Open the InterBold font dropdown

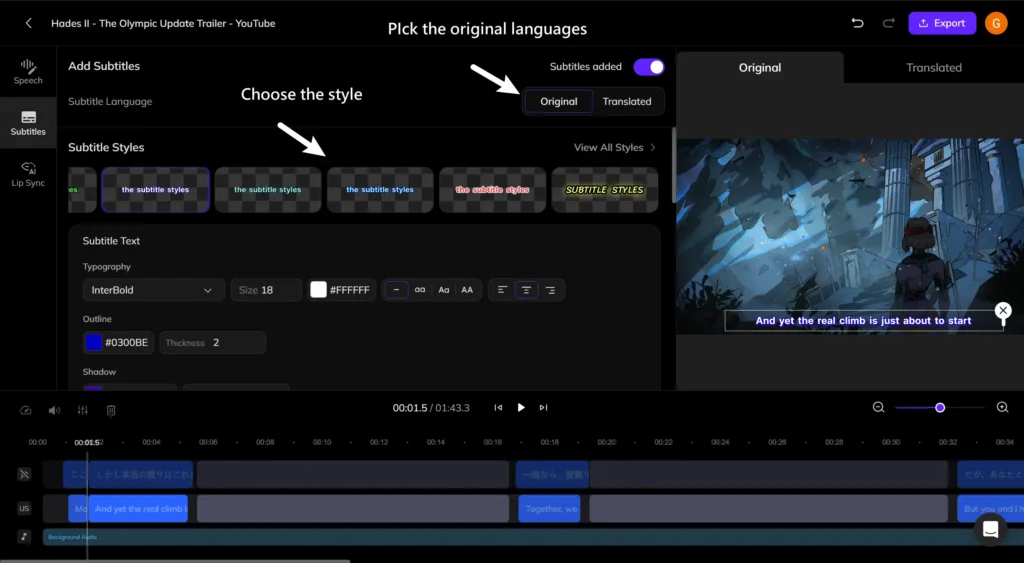(x=153, y=290)
